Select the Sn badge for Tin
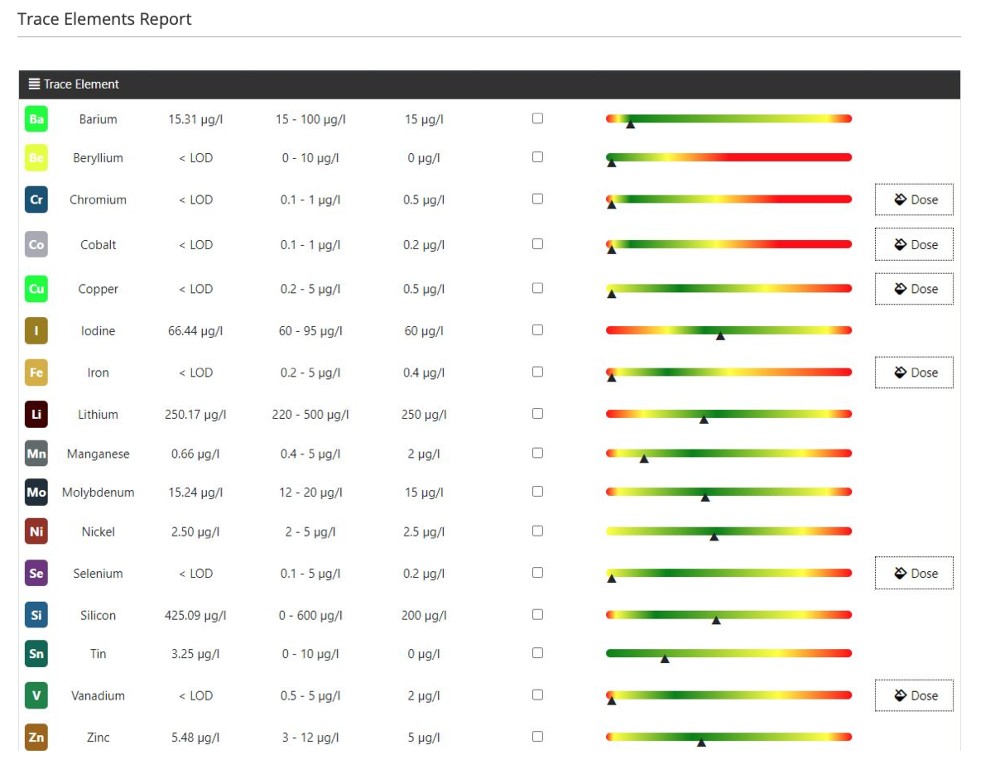This screenshot has width=1000, height=769. point(36,654)
